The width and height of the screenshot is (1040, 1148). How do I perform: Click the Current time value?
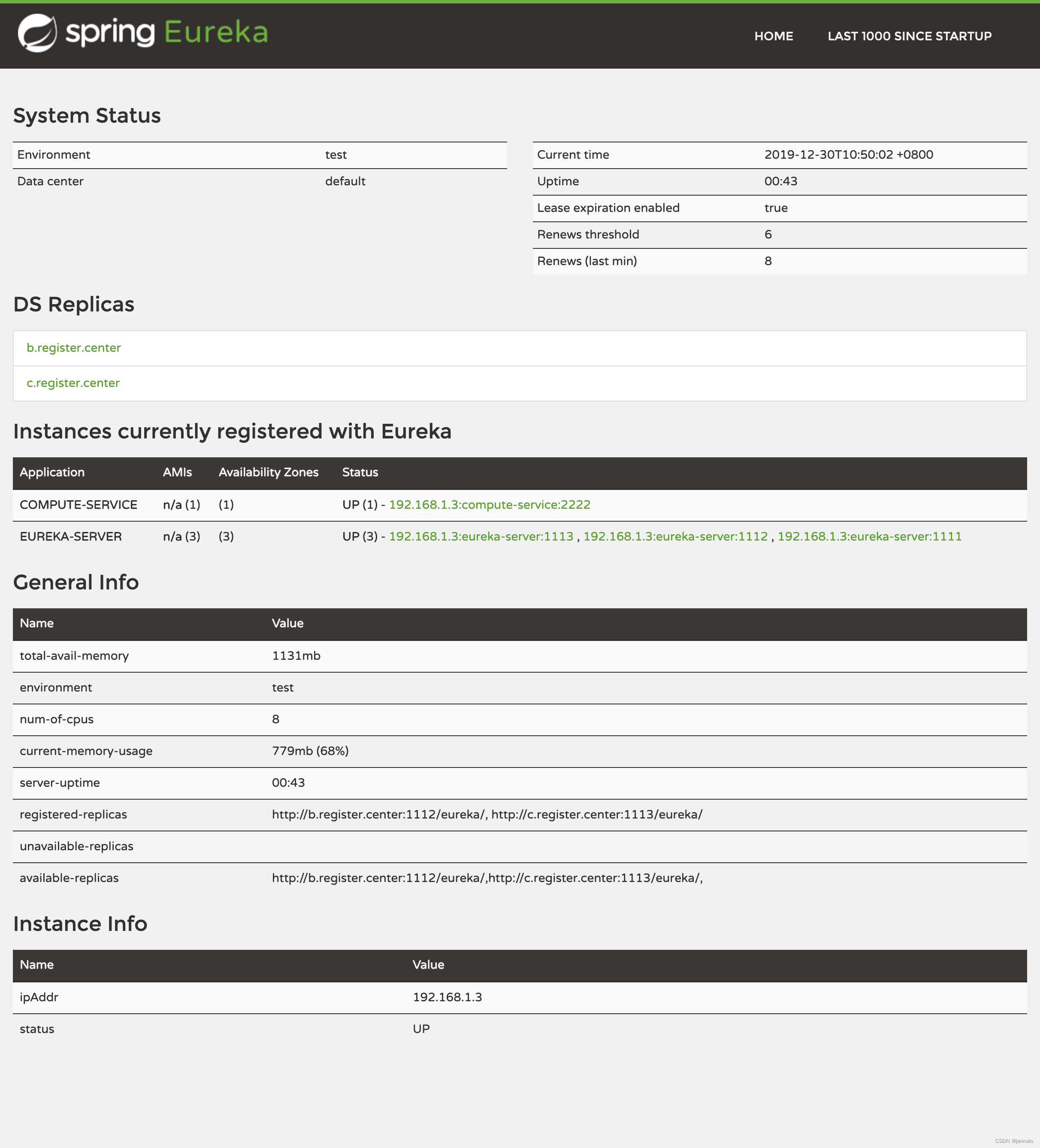(848, 155)
